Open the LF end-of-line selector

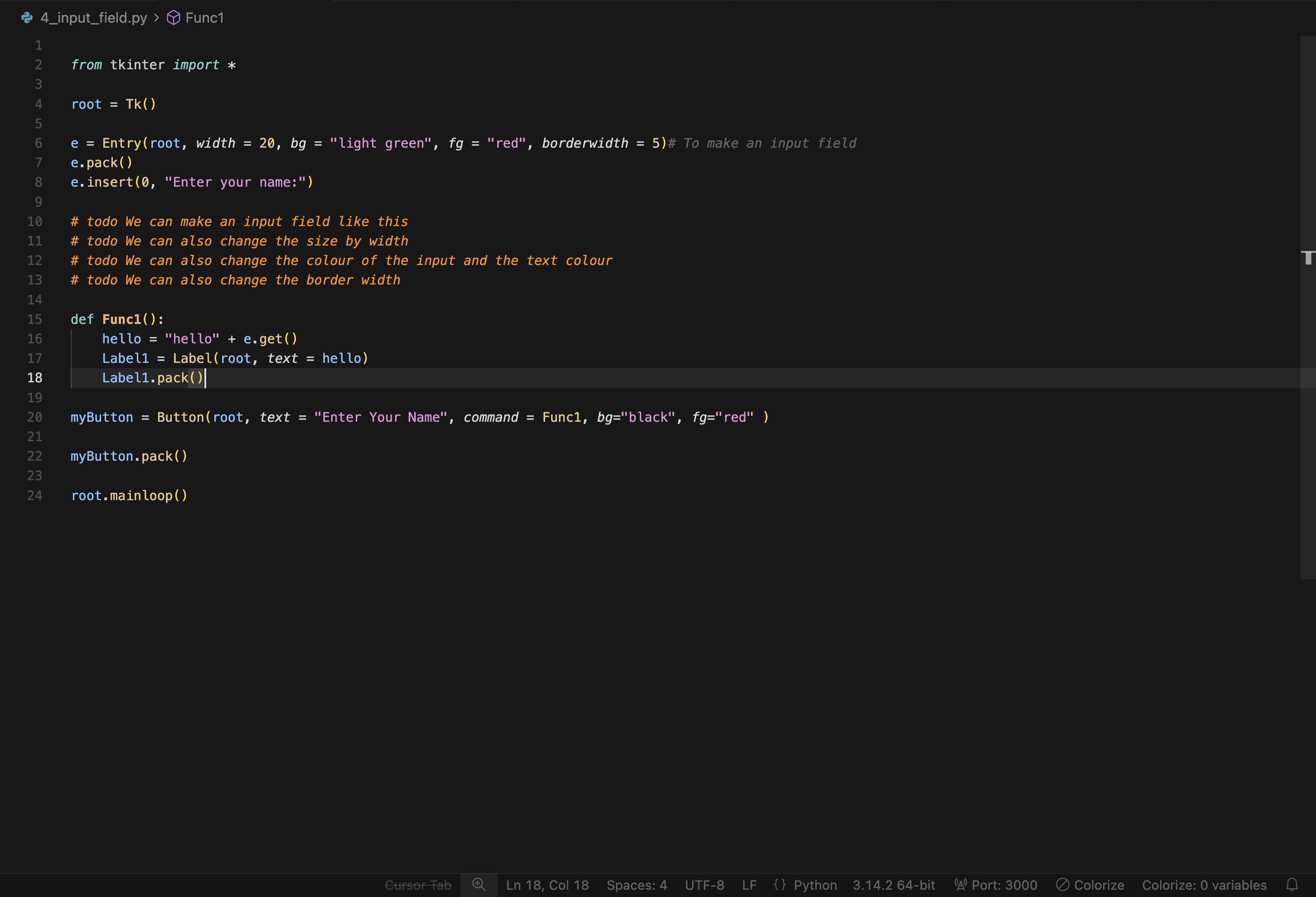(x=749, y=885)
